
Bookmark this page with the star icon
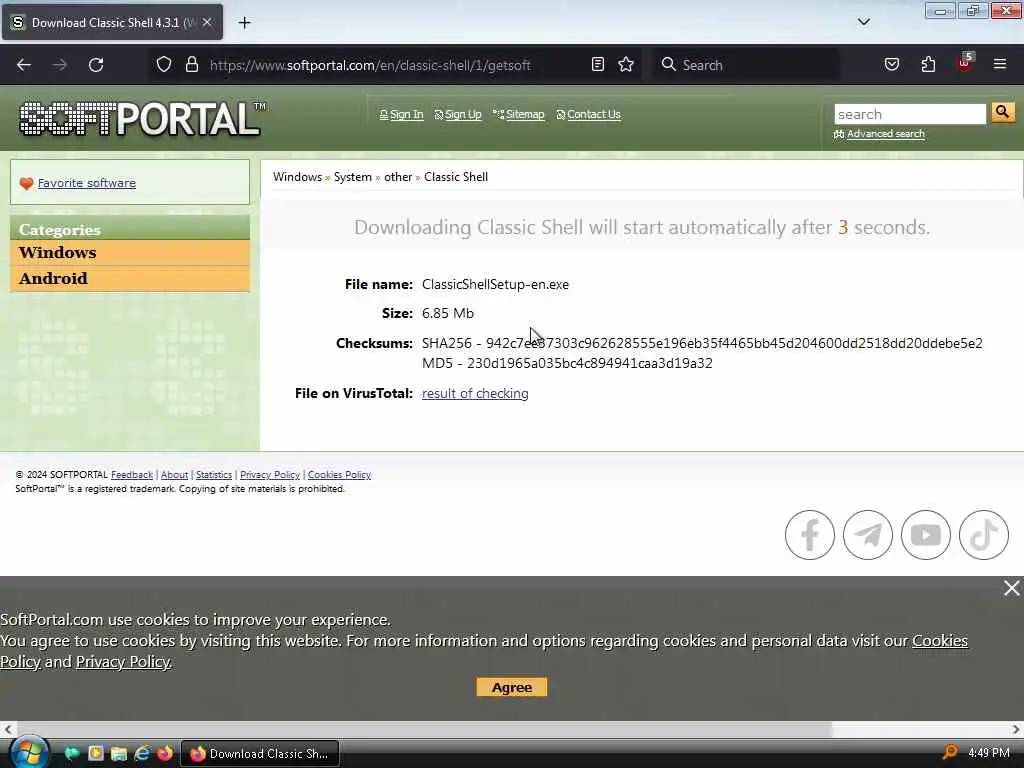626,64
